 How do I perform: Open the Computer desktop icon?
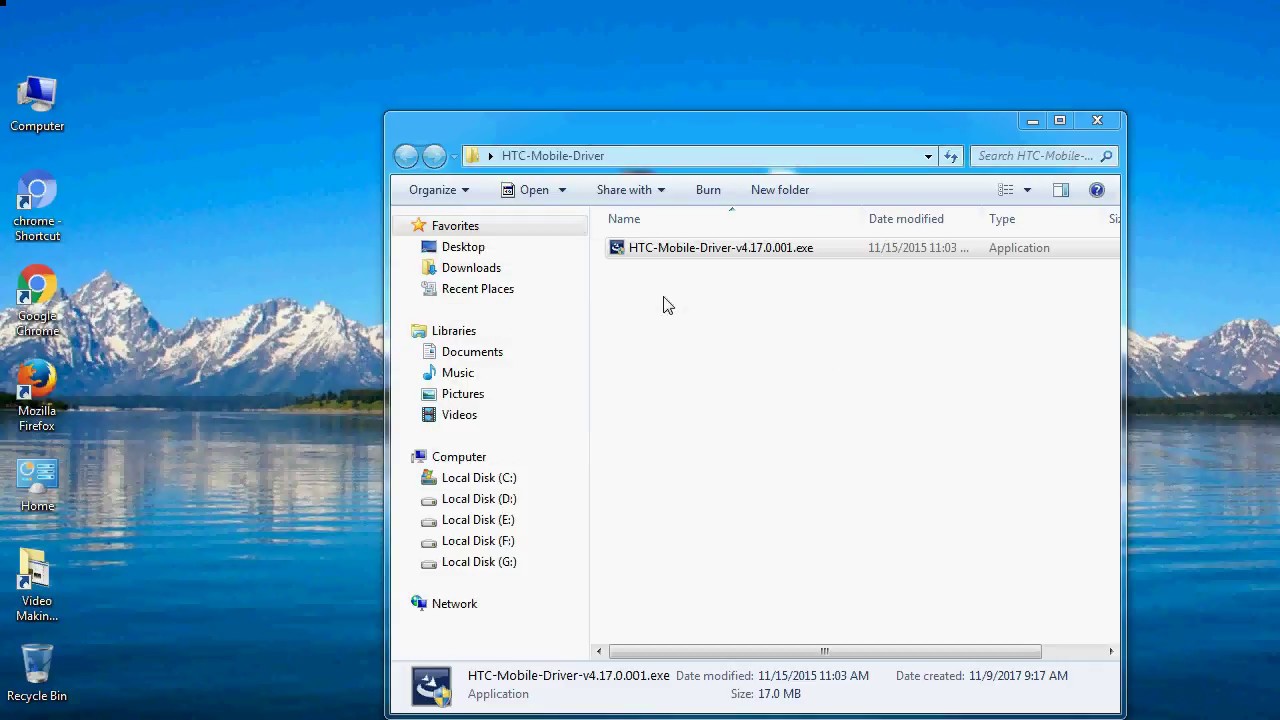point(37,104)
